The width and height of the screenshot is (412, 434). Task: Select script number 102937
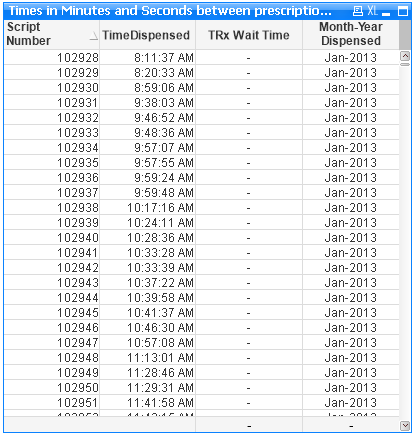(x=78, y=193)
